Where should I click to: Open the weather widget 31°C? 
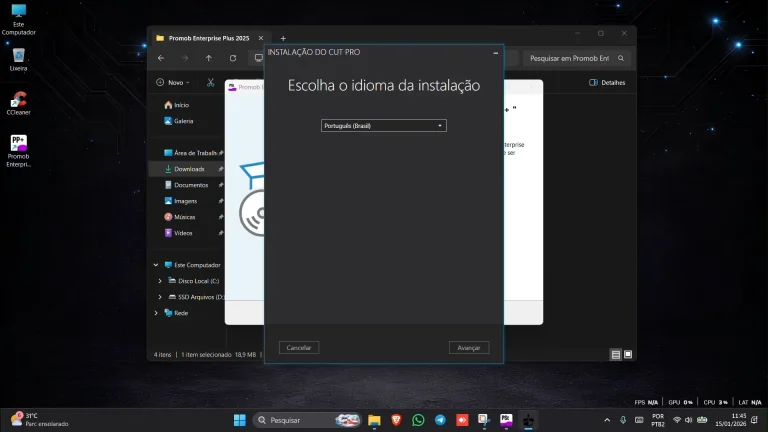pos(39,420)
